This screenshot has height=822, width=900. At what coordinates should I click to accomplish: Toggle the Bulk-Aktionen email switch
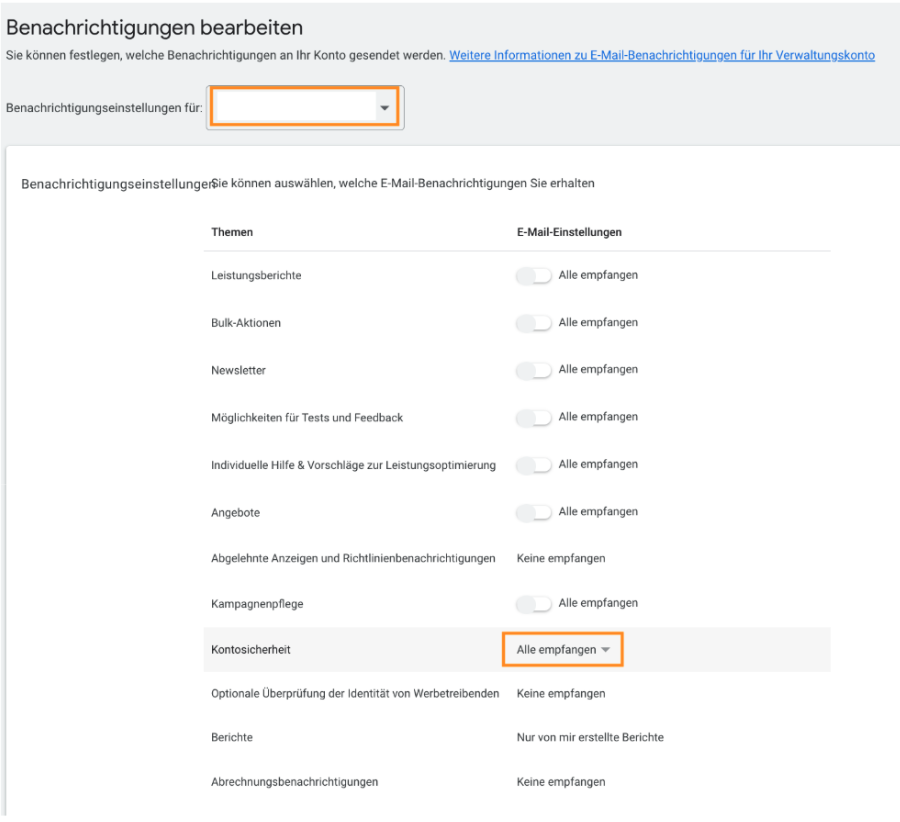click(x=533, y=323)
